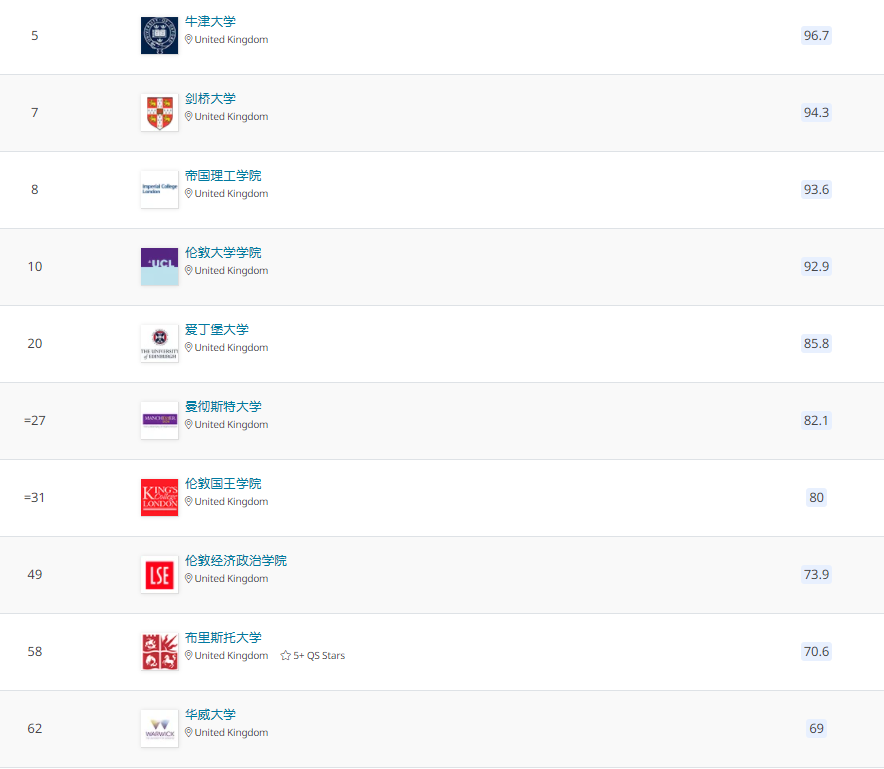Click the 爱丁堡大学 logo thumbnail

[x=160, y=343]
